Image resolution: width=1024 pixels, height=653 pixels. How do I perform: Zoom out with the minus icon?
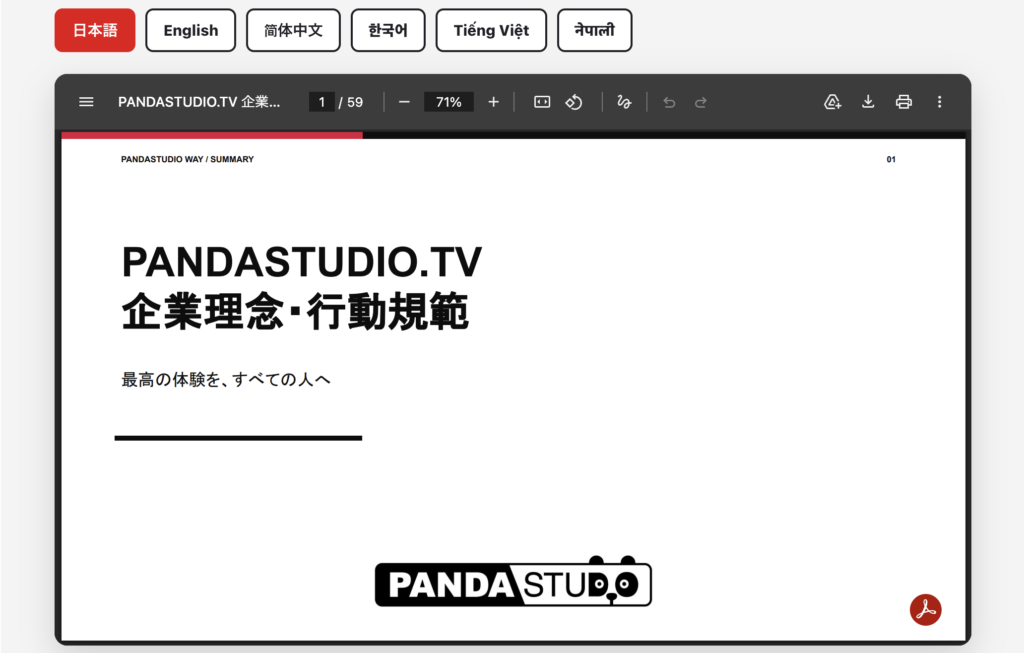pyautogui.click(x=404, y=102)
